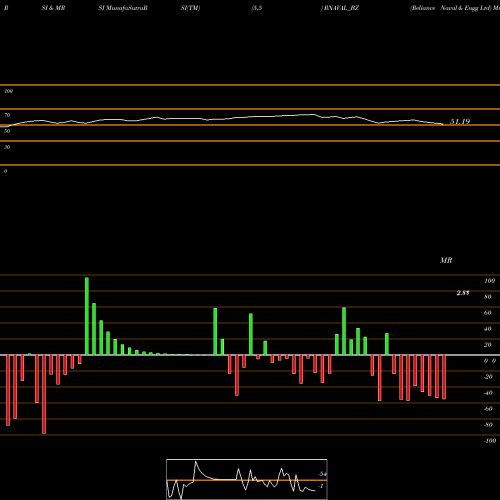Open the mini overview chart thumbnail
Image resolution: width=500 pixels, height=500 pixels.
[247, 479]
